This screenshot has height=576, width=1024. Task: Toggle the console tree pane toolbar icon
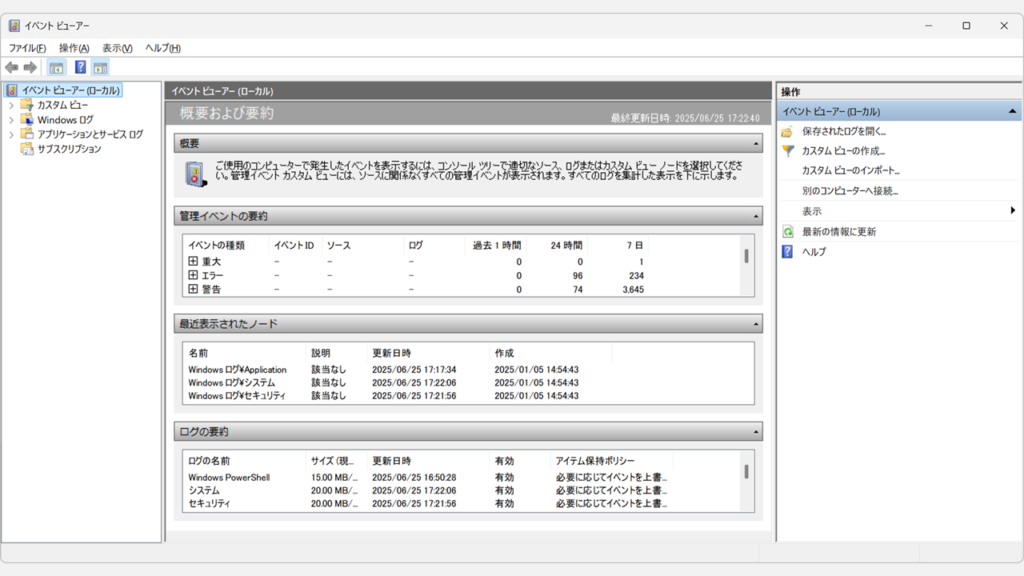pyautogui.click(x=56, y=68)
